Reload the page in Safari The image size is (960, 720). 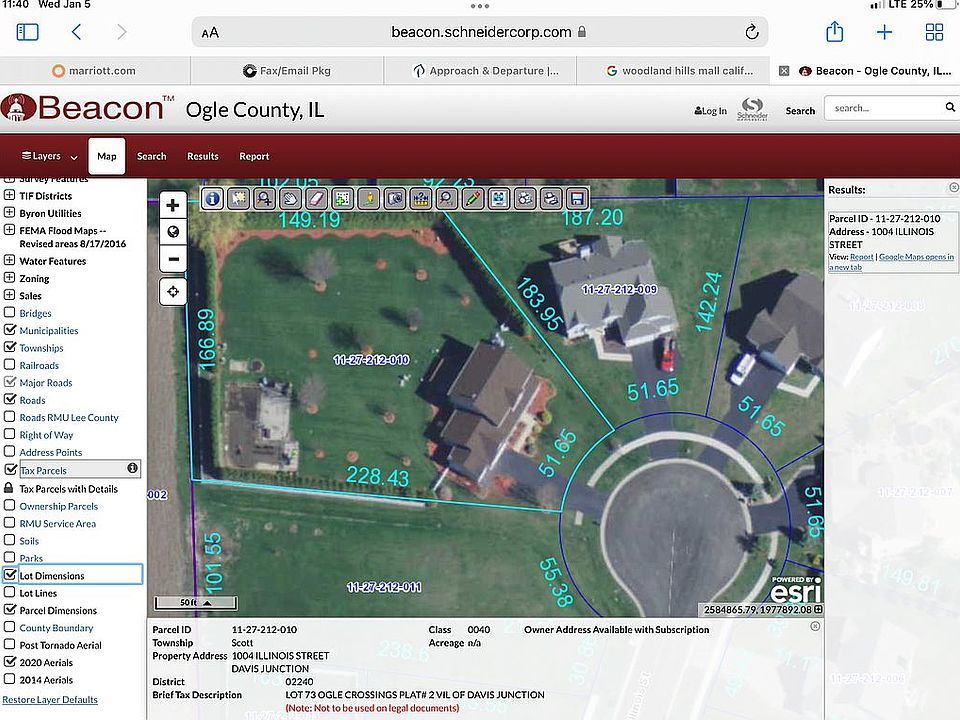pos(752,32)
